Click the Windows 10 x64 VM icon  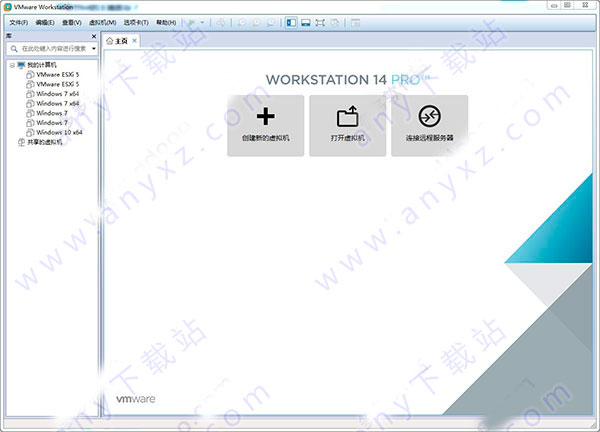30,132
